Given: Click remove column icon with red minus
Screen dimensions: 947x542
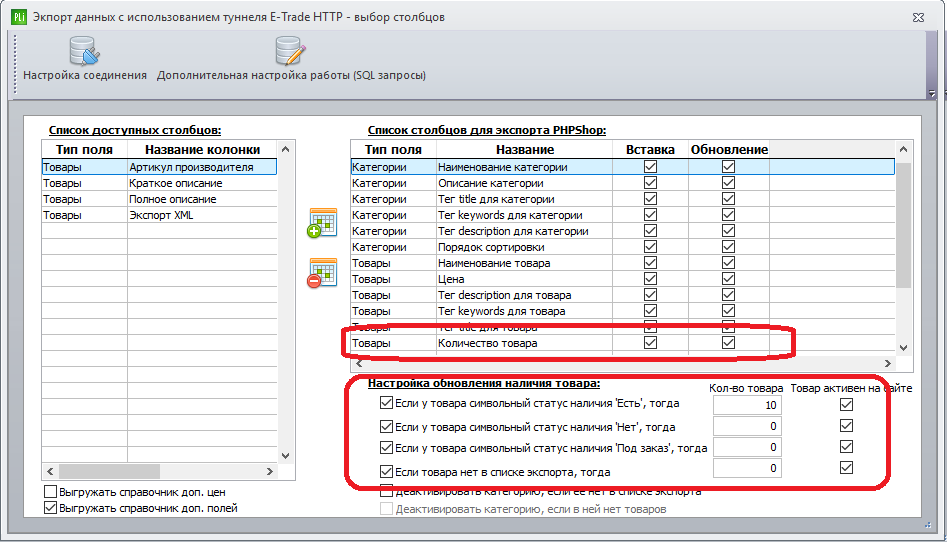Looking at the screenshot, I should (x=322, y=273).
